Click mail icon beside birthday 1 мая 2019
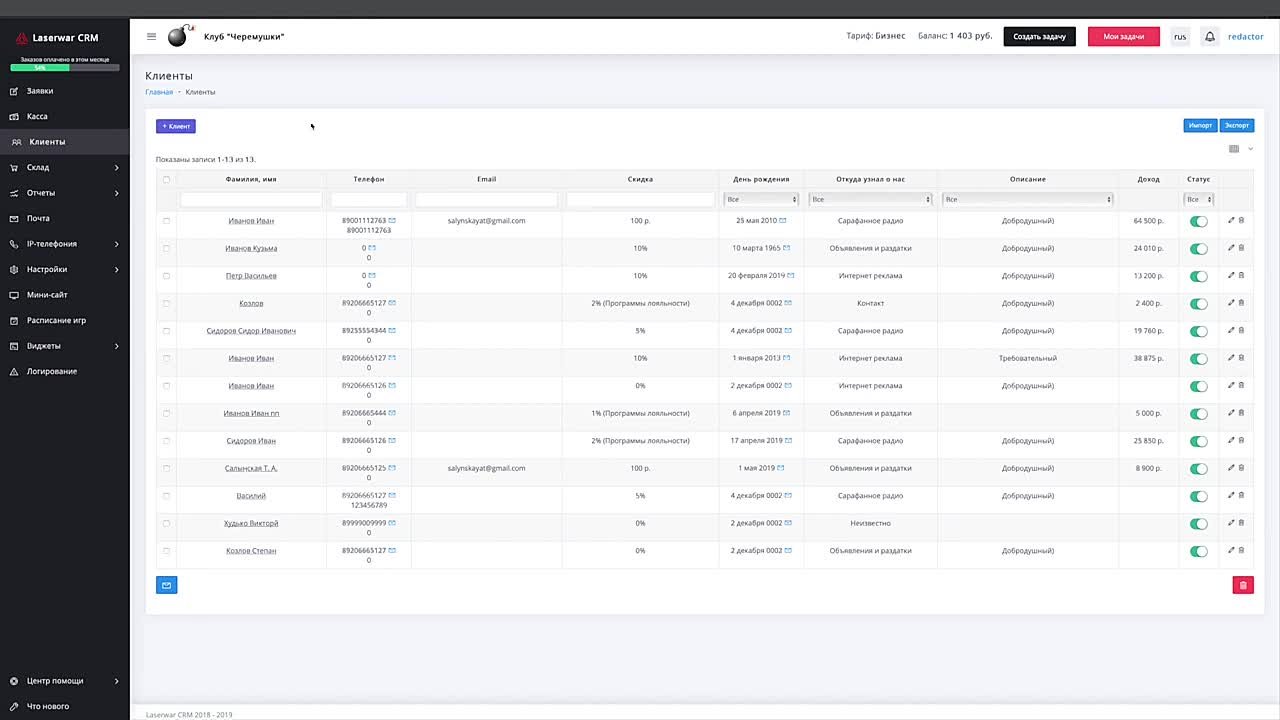This screenshot has height=720, width=1280. [x=781, y=468]
